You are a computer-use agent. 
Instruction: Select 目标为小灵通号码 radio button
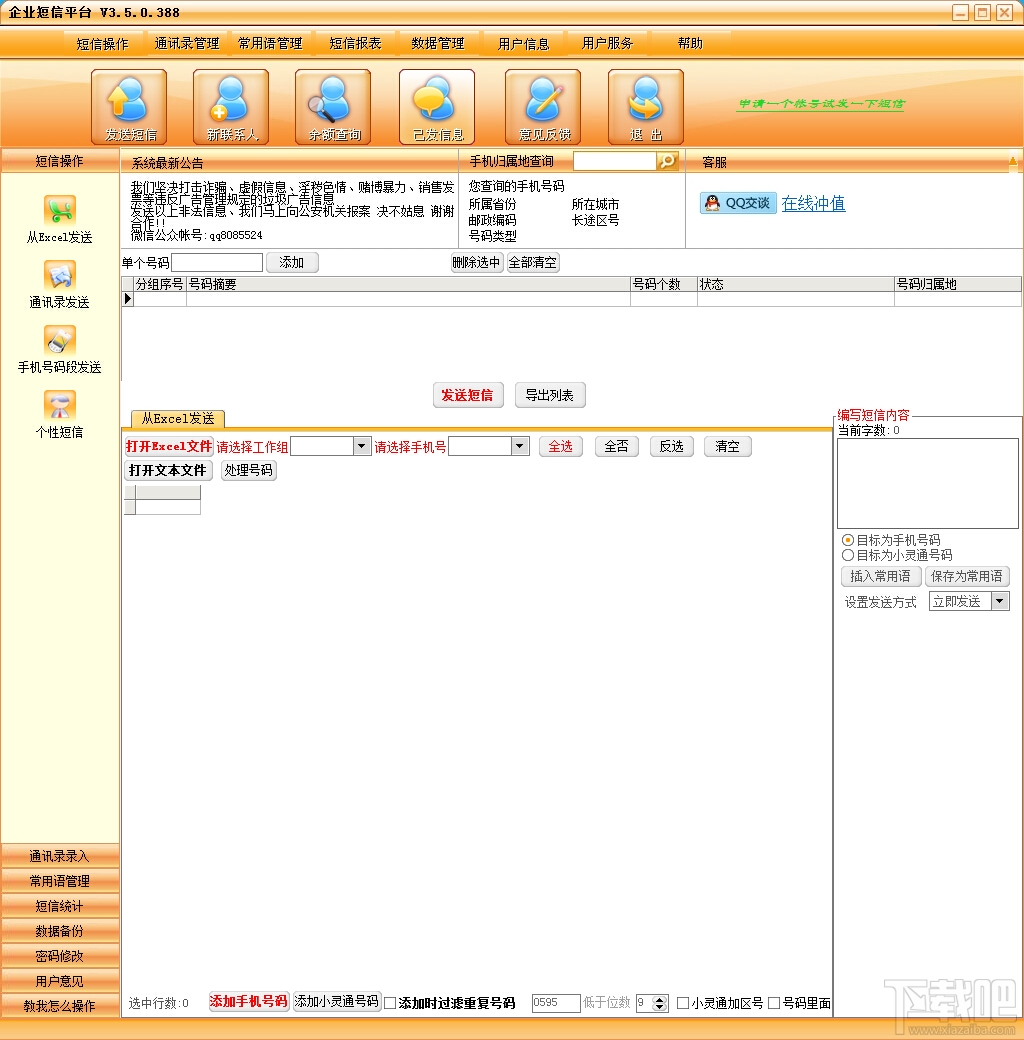point(848,555)
